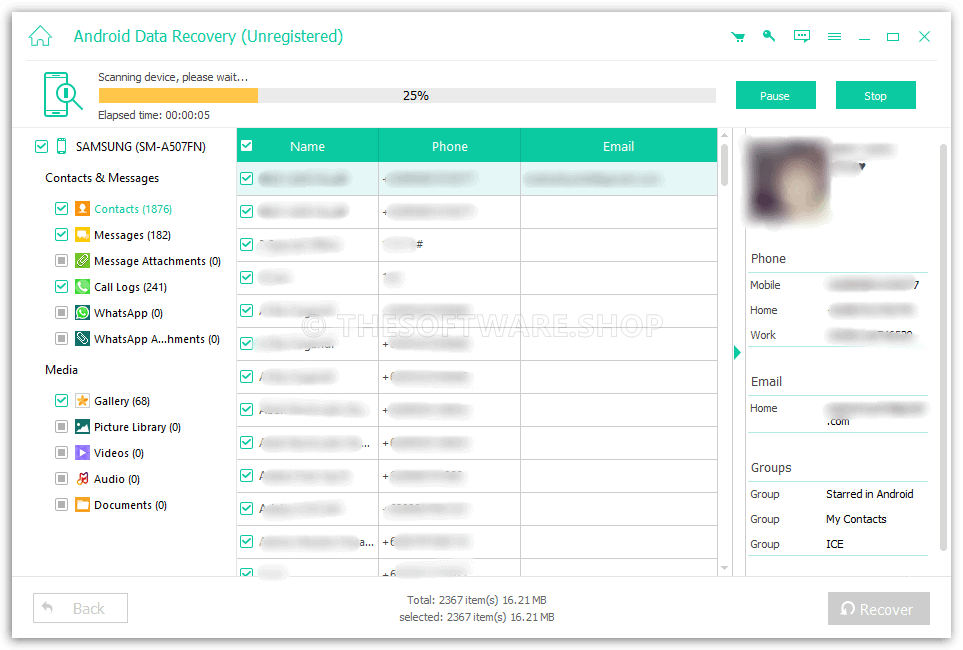Uncheck the first contact row checkbox

[x=246, y=179]
